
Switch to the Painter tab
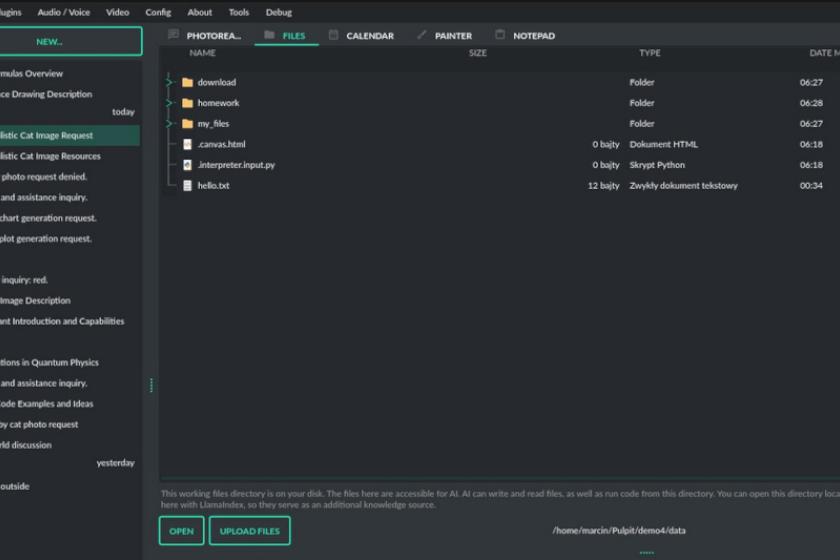[446, 35]
